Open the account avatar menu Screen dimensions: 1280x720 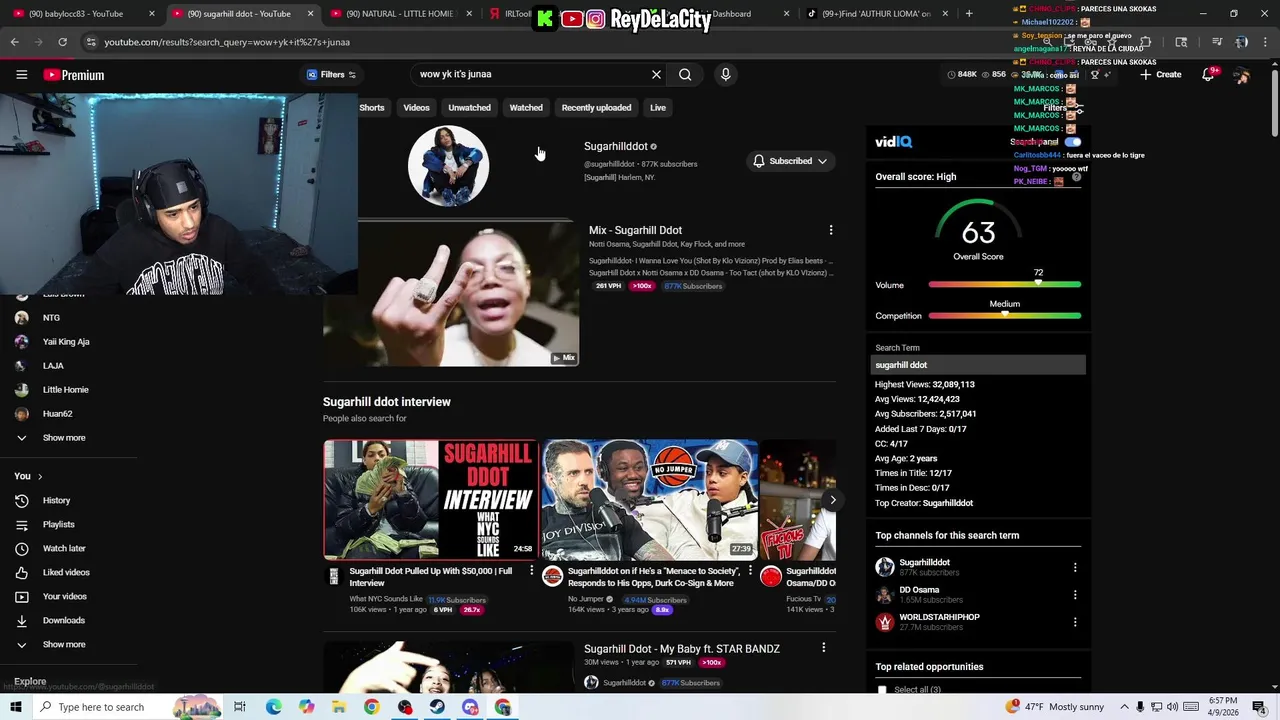tap(1241, 75)
